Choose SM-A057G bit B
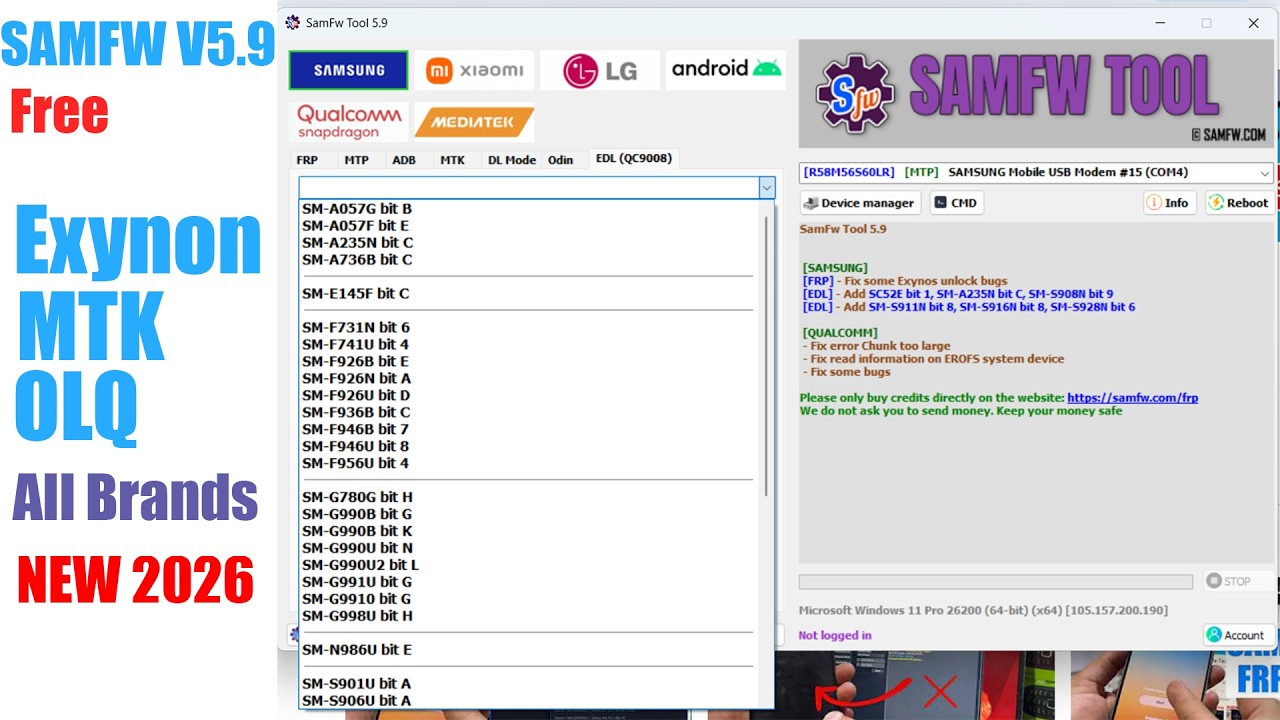The image size is (1280, 720). pyautogui.click(x=357, y=209)
